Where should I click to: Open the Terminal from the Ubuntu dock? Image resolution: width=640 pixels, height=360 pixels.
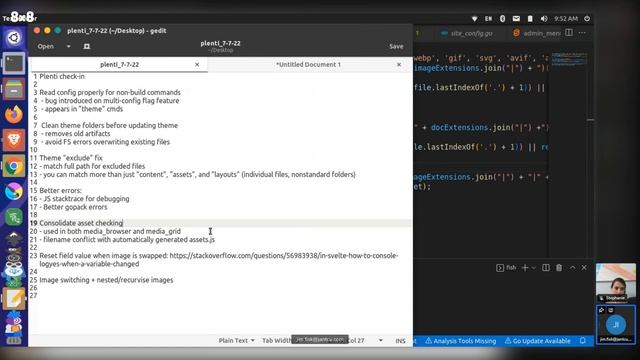[14, 63]
